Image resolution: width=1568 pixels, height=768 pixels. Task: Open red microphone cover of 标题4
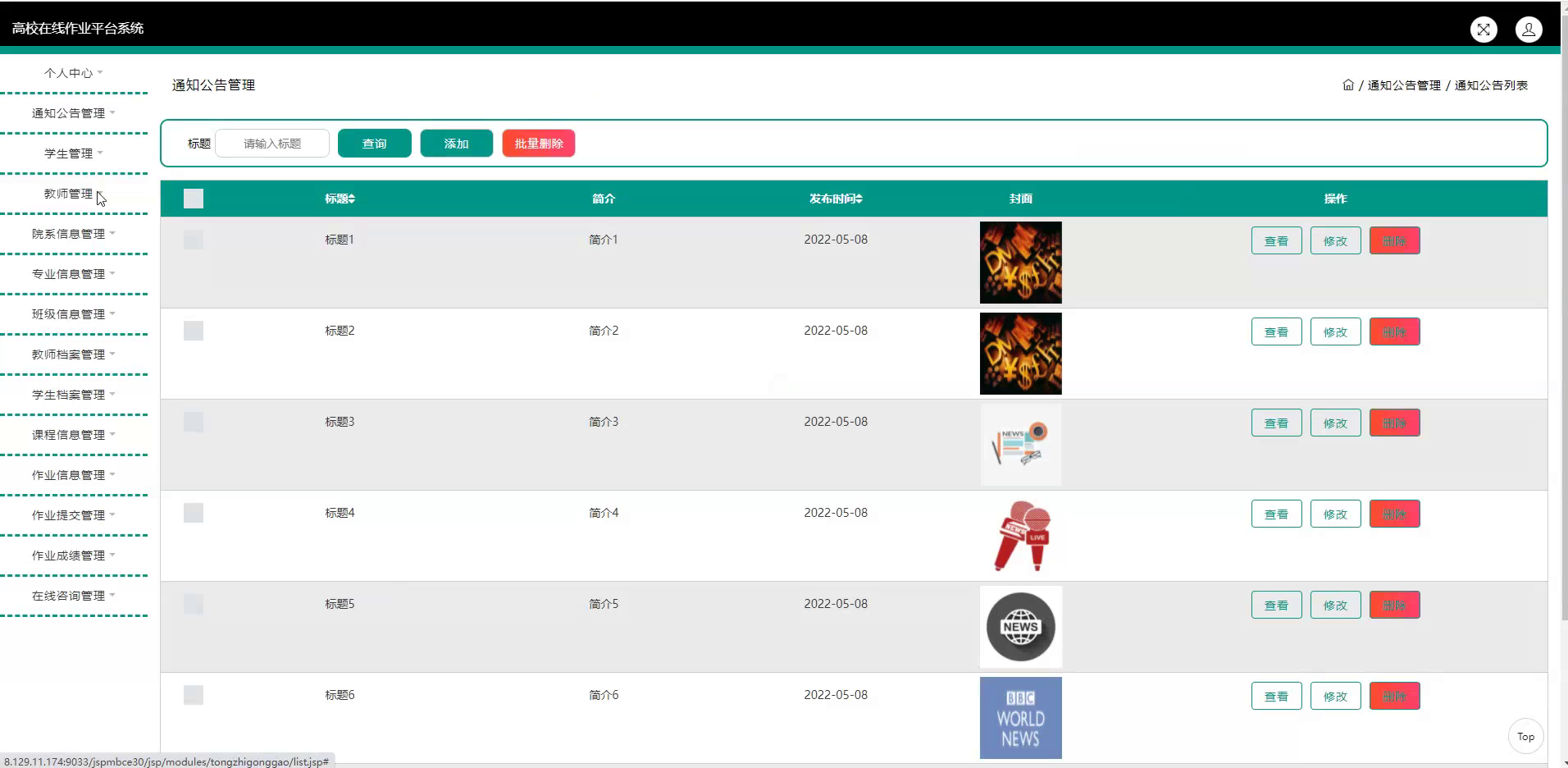click(x=1021, y=536)
